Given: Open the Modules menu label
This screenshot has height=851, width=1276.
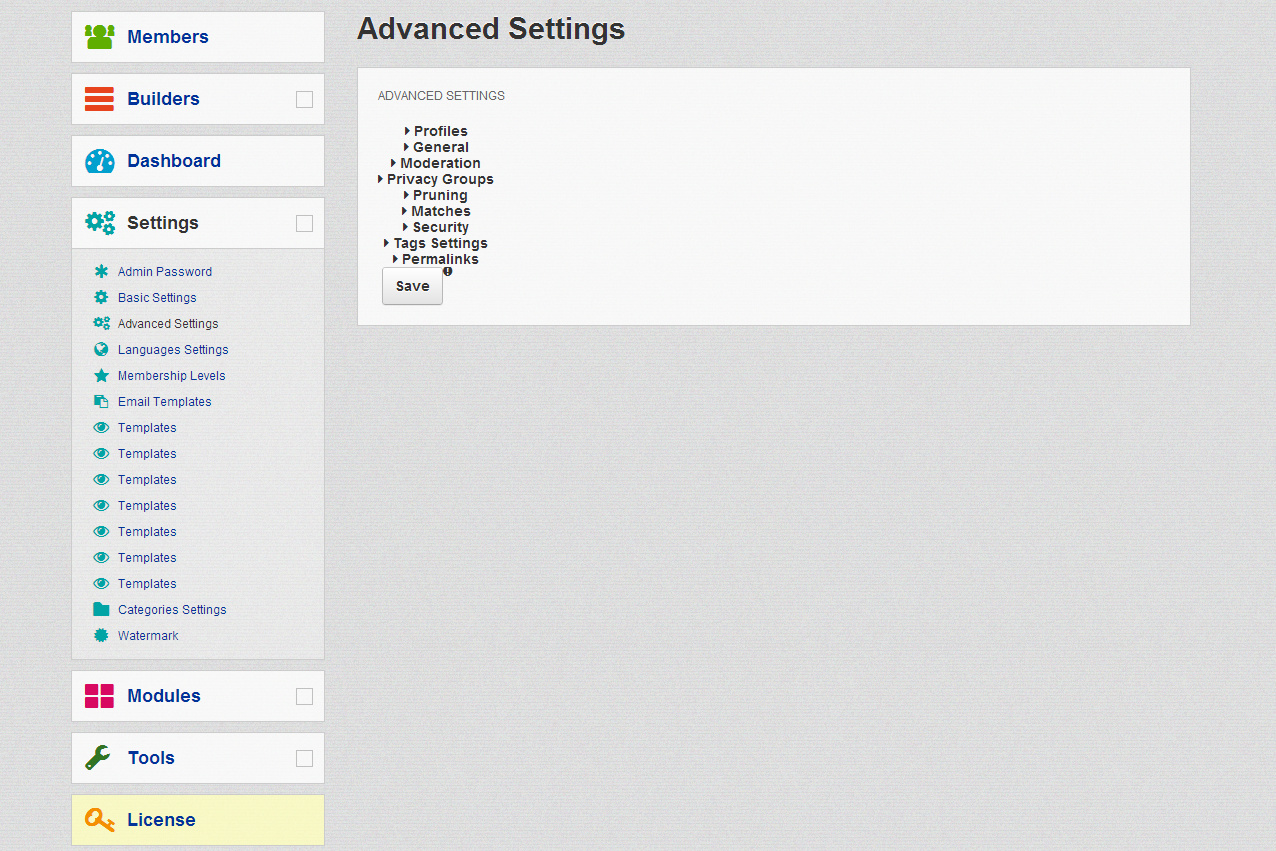Looking at the screenshot, I should point(164,696).
